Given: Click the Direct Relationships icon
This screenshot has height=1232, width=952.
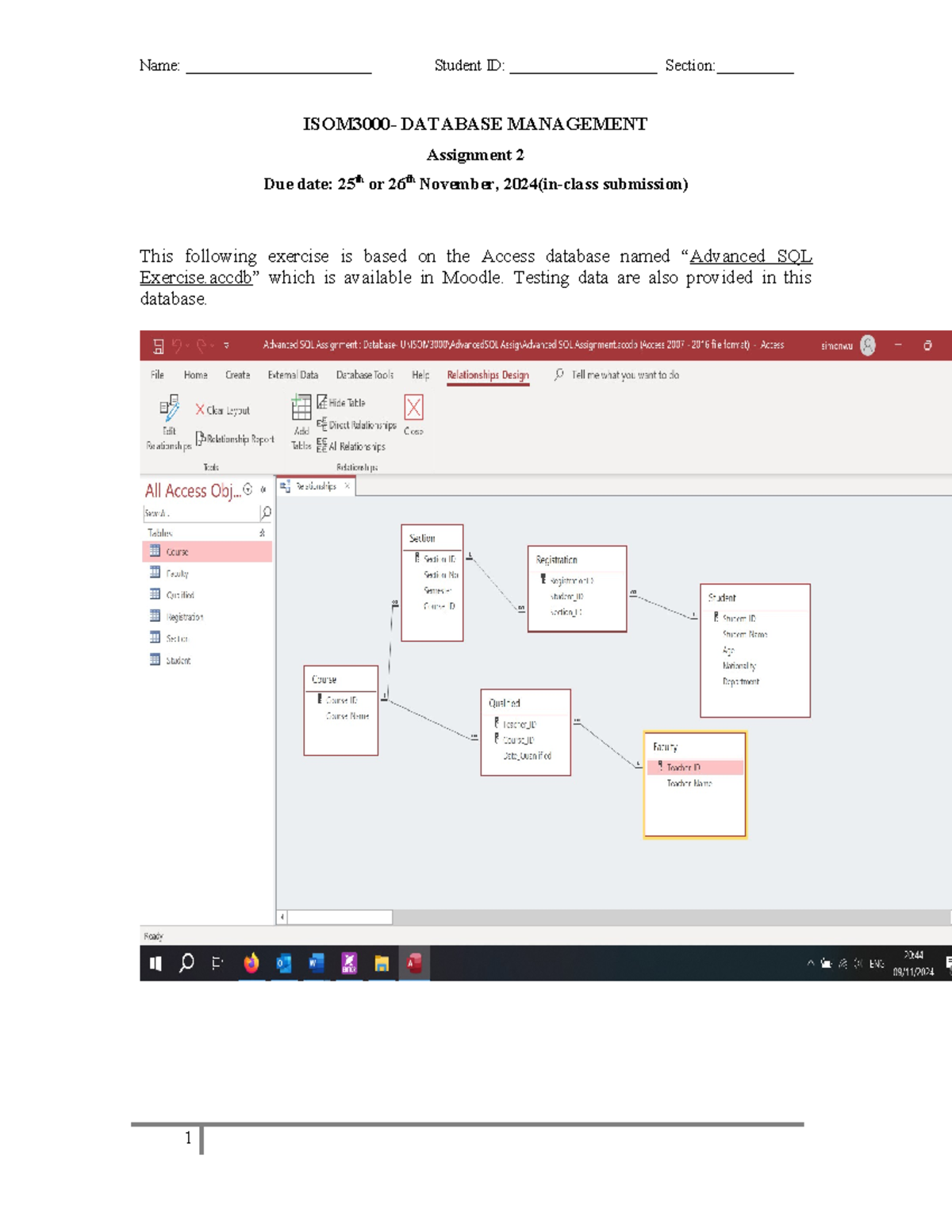Looking at the screenshot, I should pos(361,425).
